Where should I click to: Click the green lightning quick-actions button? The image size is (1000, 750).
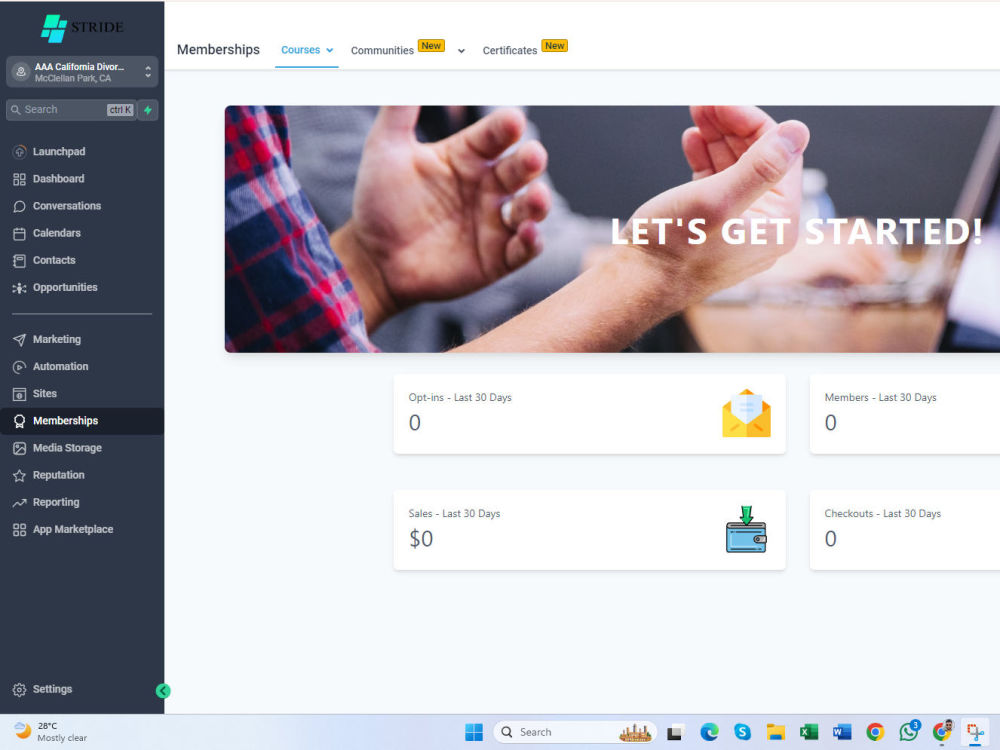click(148, 110)
